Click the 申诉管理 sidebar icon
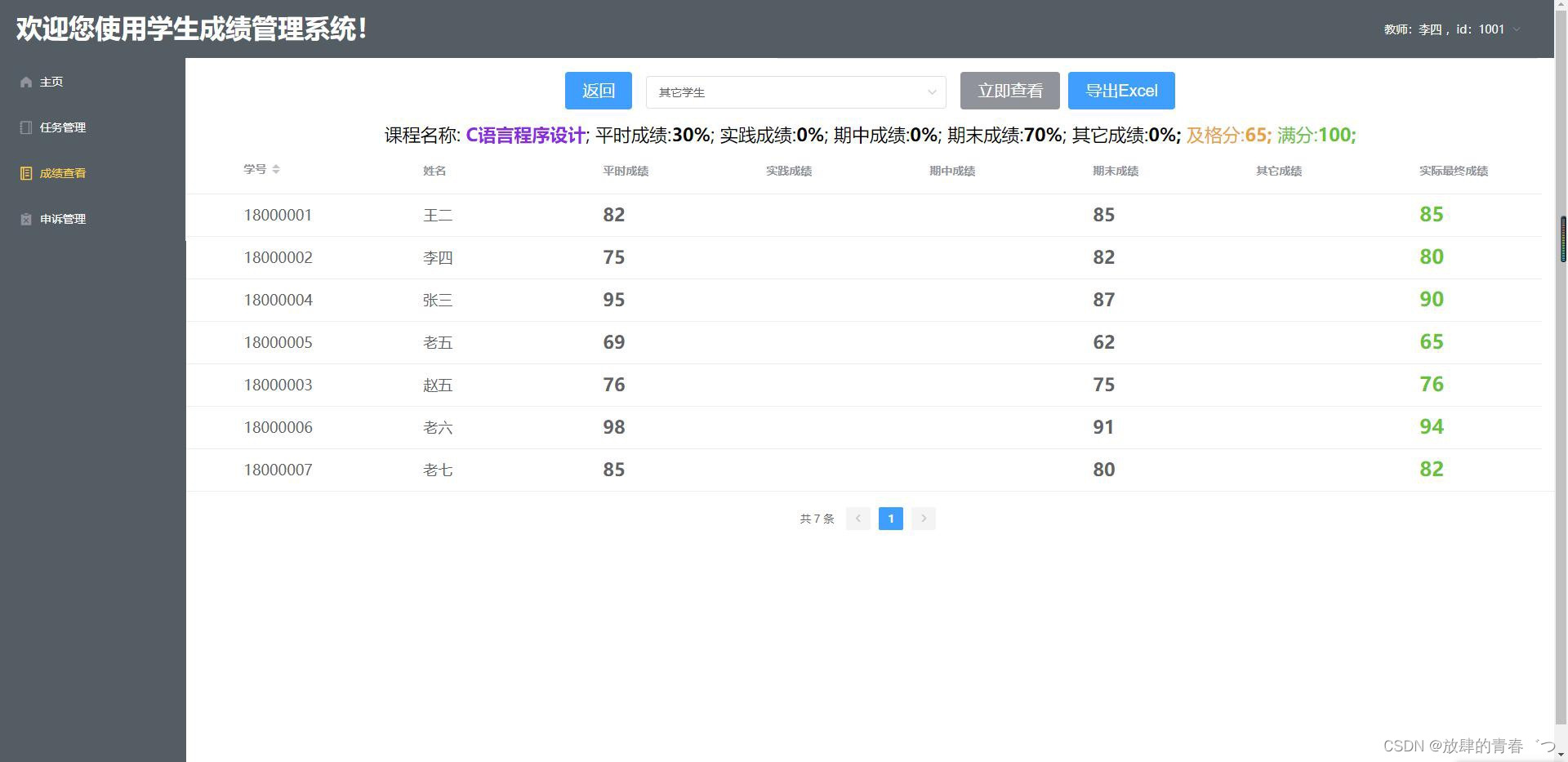Screen dimensions: 1568x762 point(26,219)
